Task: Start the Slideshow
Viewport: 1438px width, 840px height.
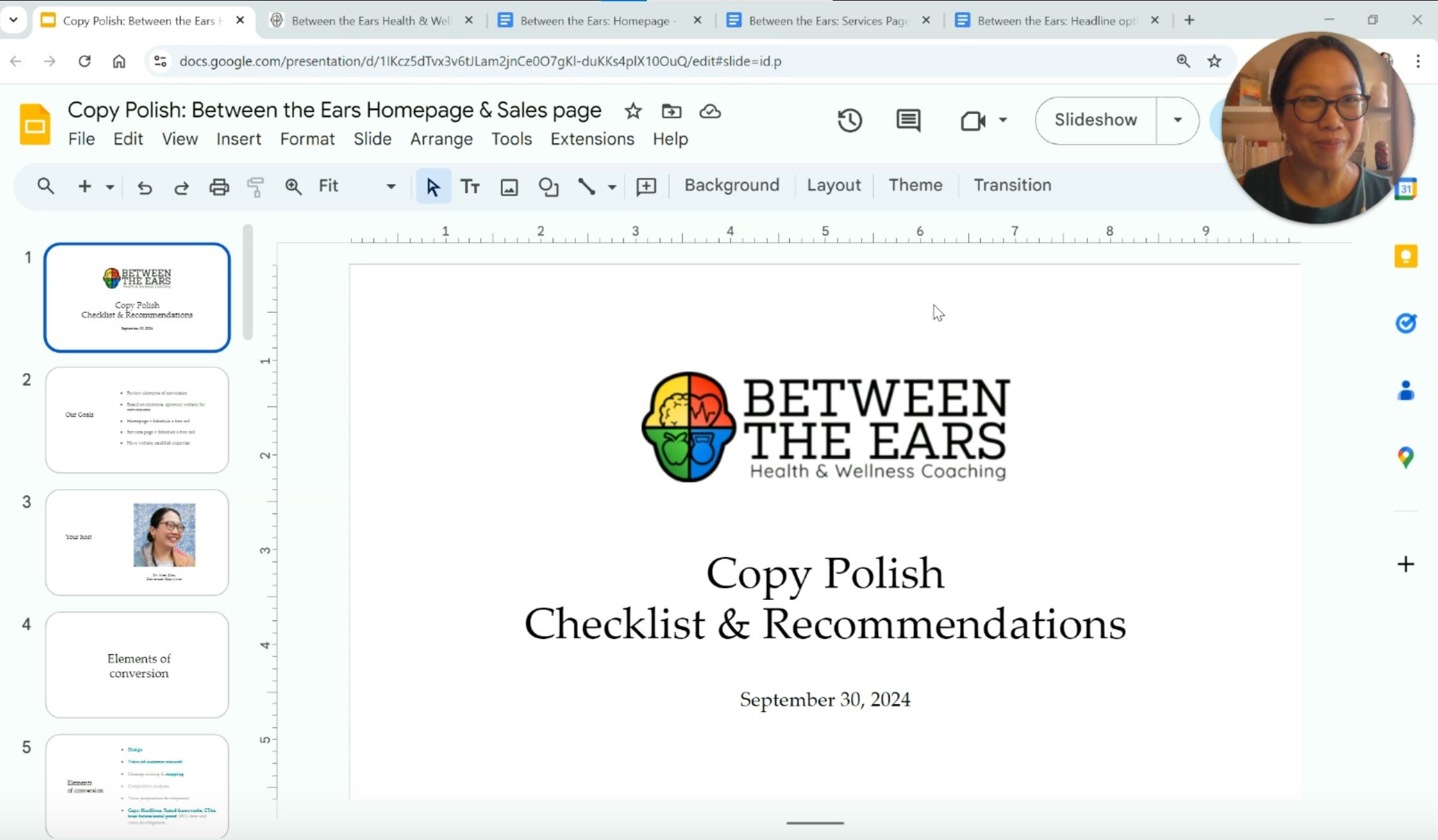Action: pyautogui.click(x=1096, y=120)
